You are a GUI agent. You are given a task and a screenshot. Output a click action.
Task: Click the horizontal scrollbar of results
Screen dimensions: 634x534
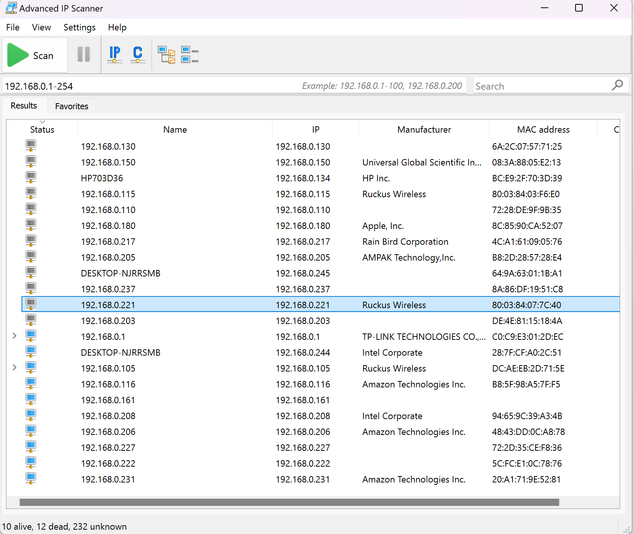(x=290, y=503)
